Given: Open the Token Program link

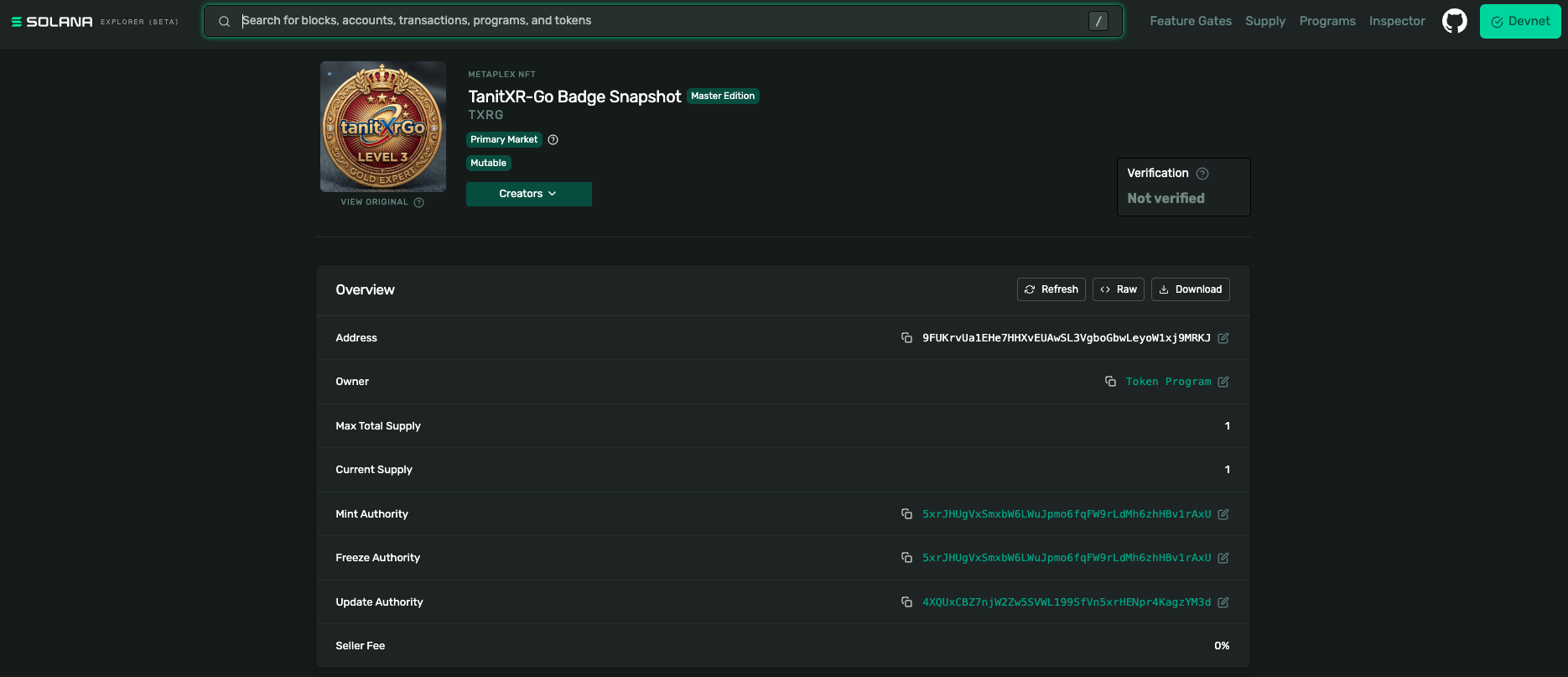Looking at the screenshot, I should pyautogui.click(x=1168, y=382).
